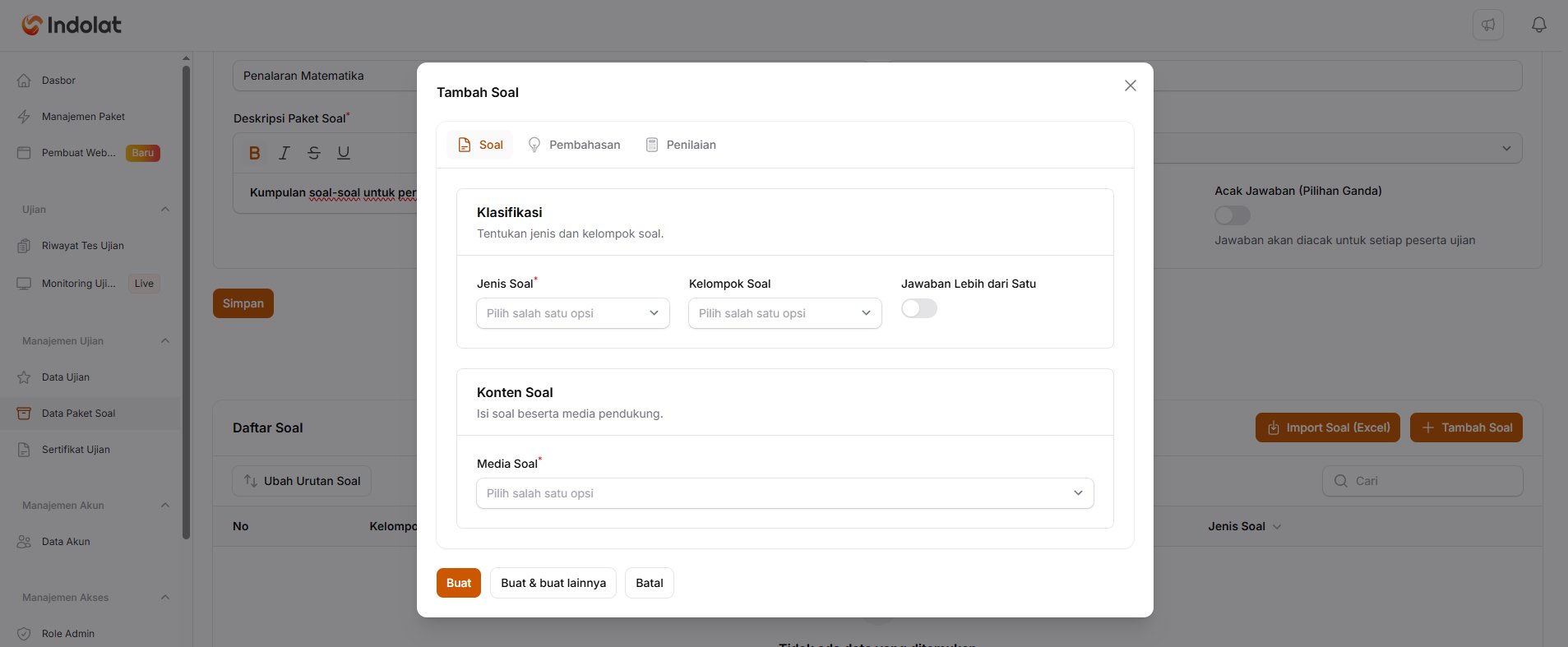Switch to the Penilaian tab
1568x647 pixels.
click(x=681, y=145)
